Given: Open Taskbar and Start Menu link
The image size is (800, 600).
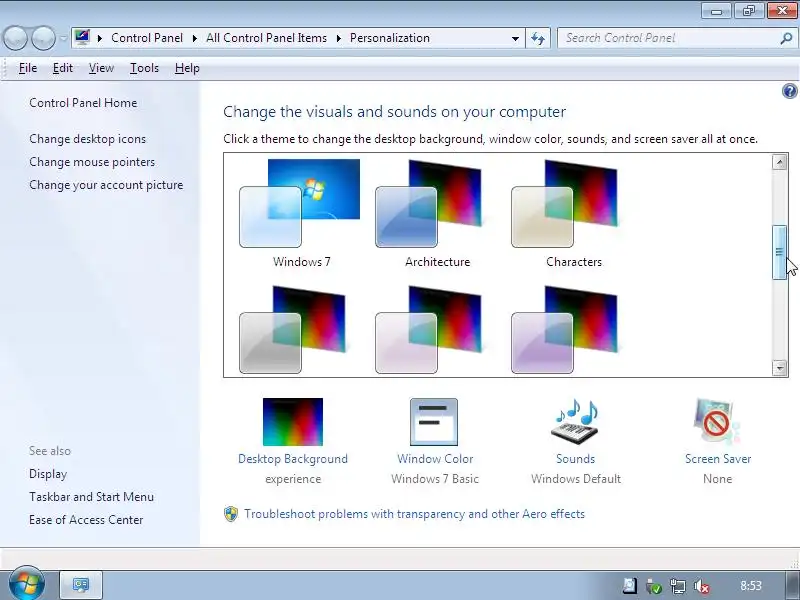Looking at the screenshot, I should [x=91, y=497].
